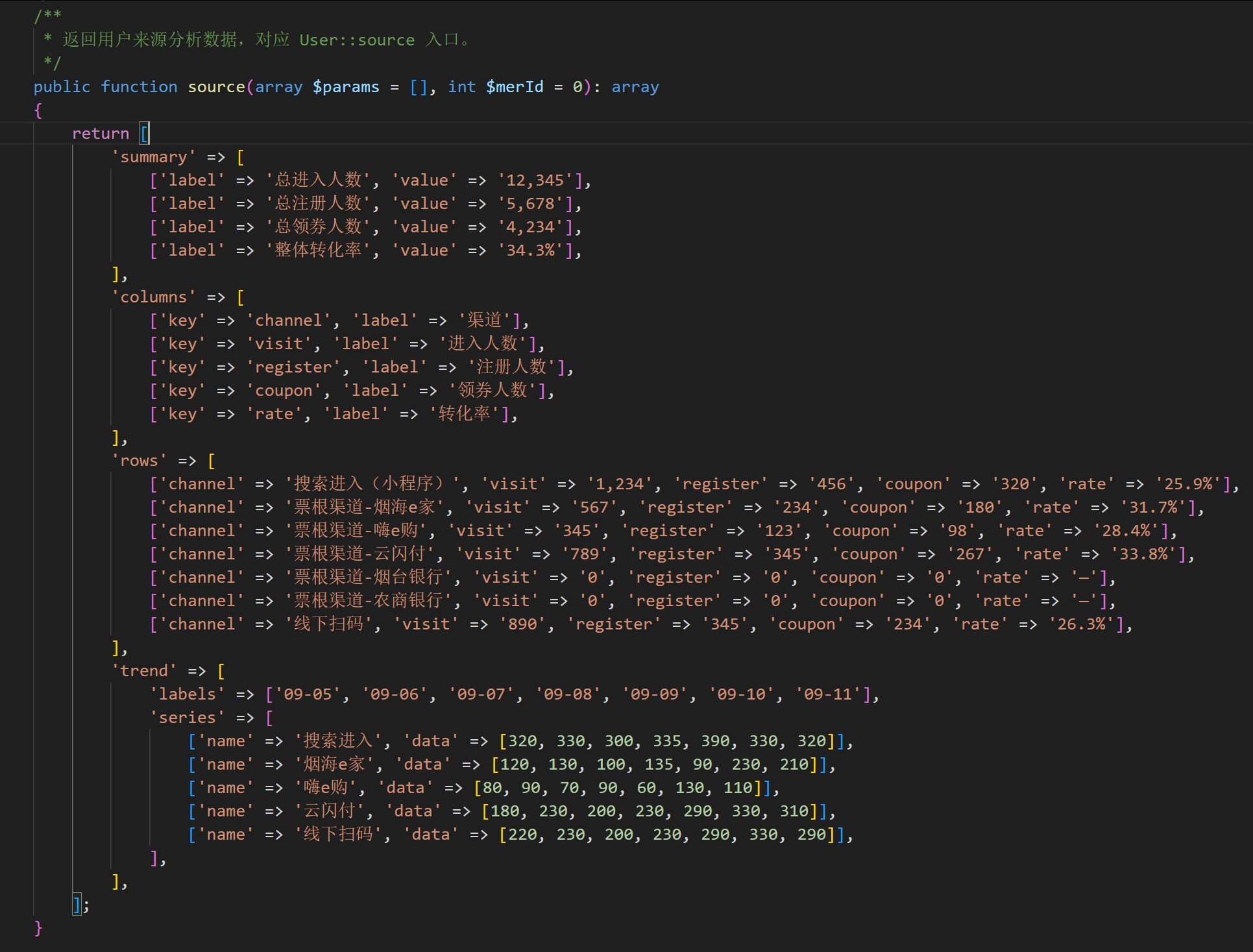Place cursor on the 'rows' array key

coord(140,461)
